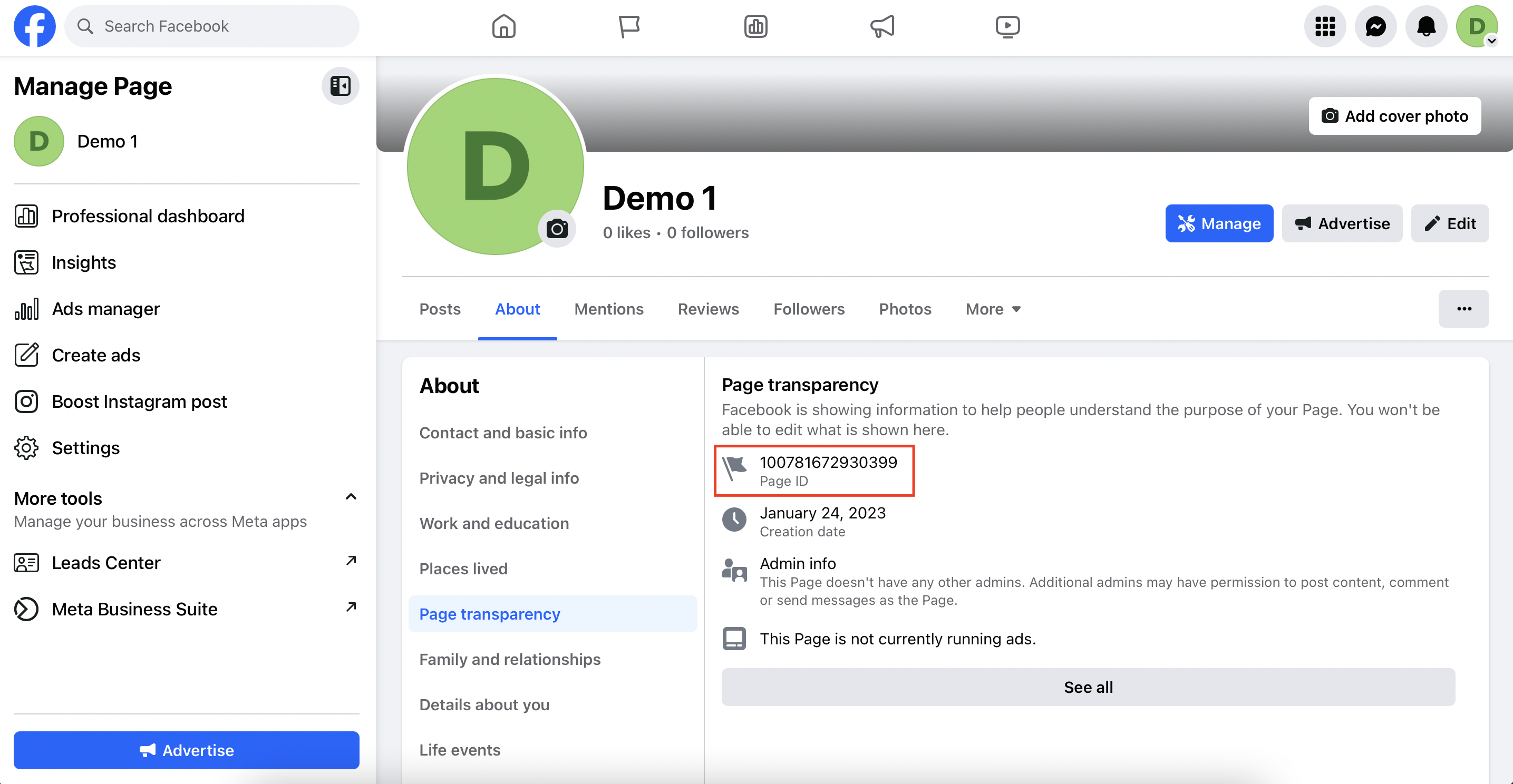The width and height of the screenshot is (1513, 784).
Task: Click the See all button
Action: (1088, 687)
